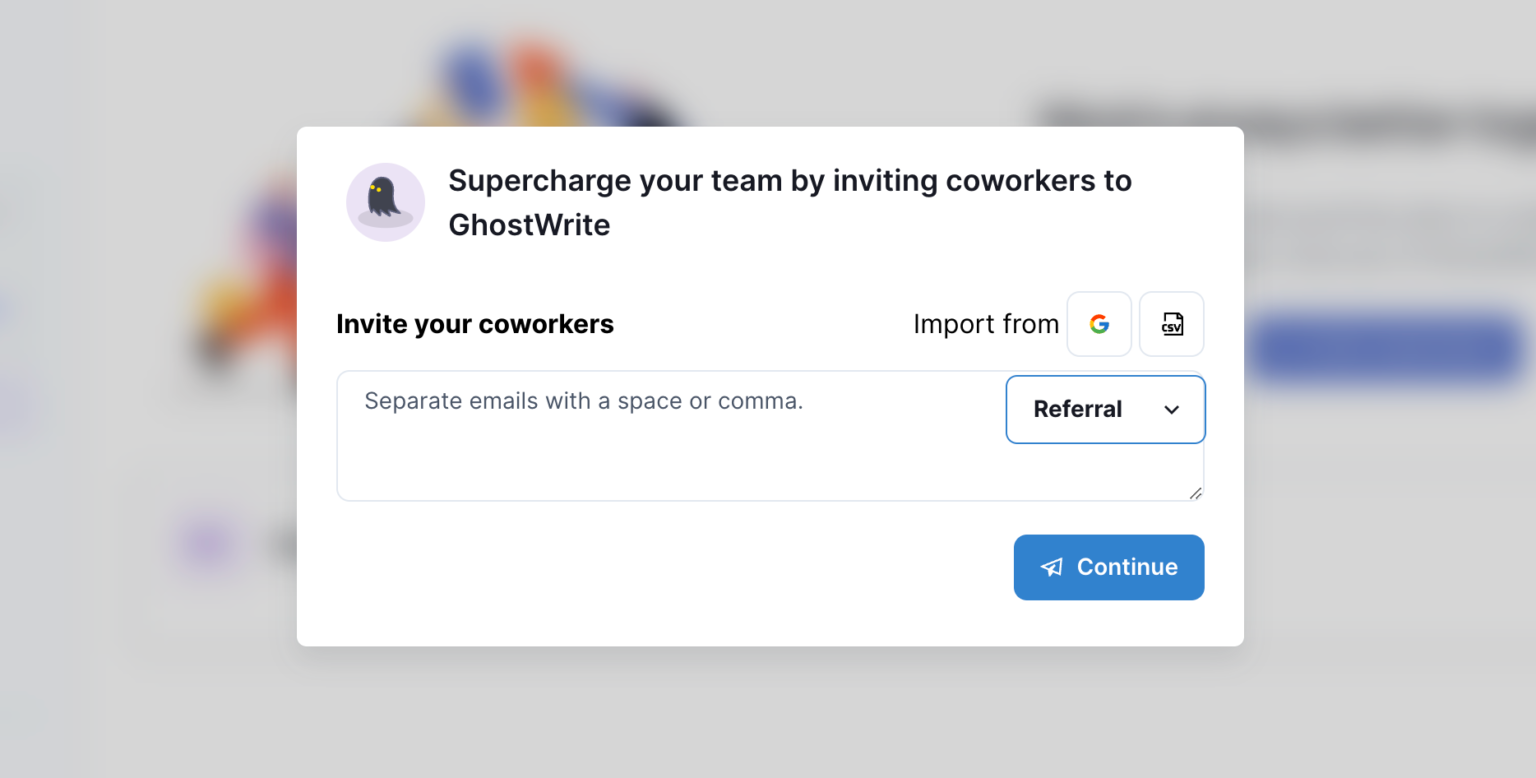This screenshot has height=778, width=1536.
Task: Click the paper plane icon on Continue
Action: tap(1051, 567)
